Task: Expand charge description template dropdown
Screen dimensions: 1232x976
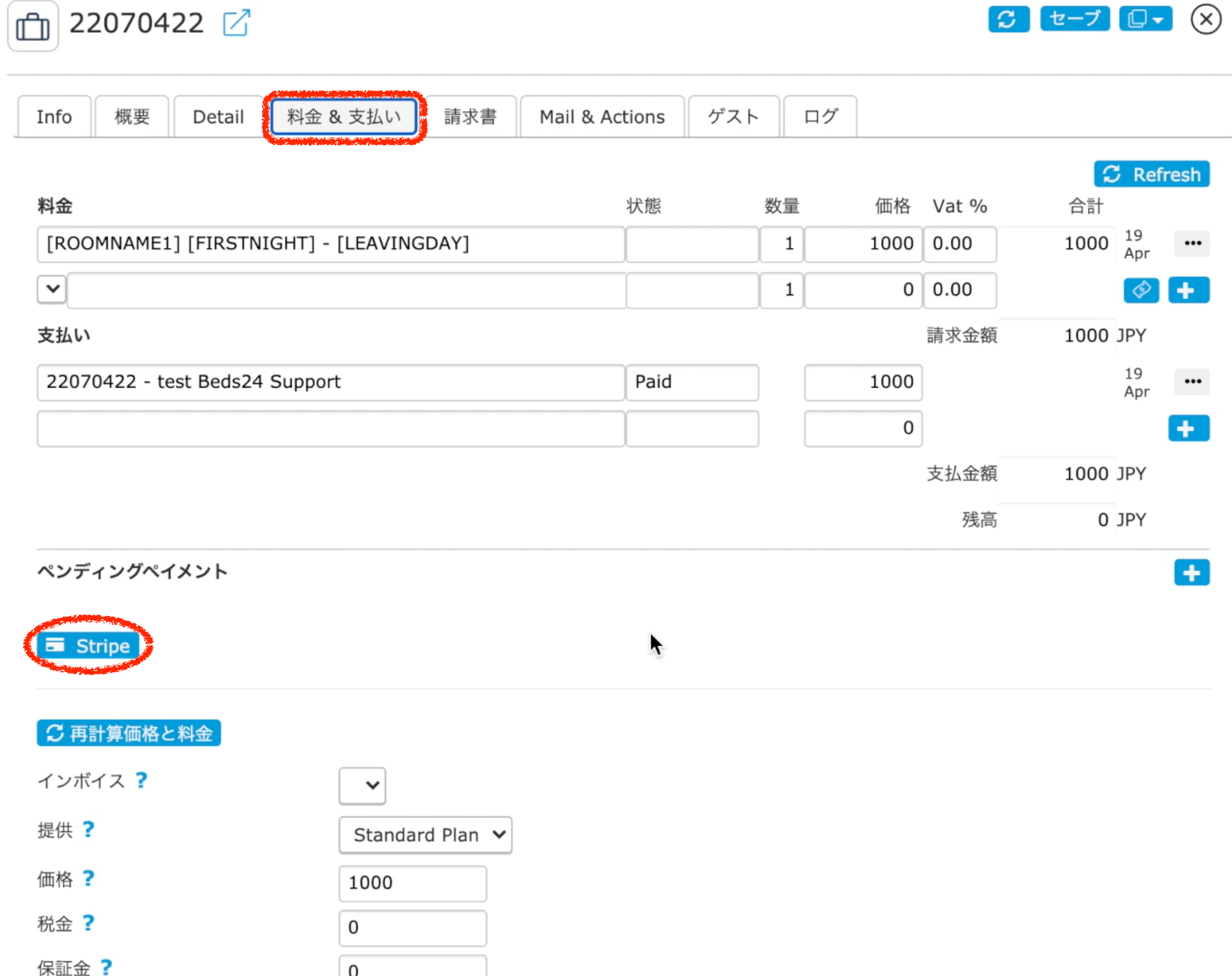Action: point(53,288)
